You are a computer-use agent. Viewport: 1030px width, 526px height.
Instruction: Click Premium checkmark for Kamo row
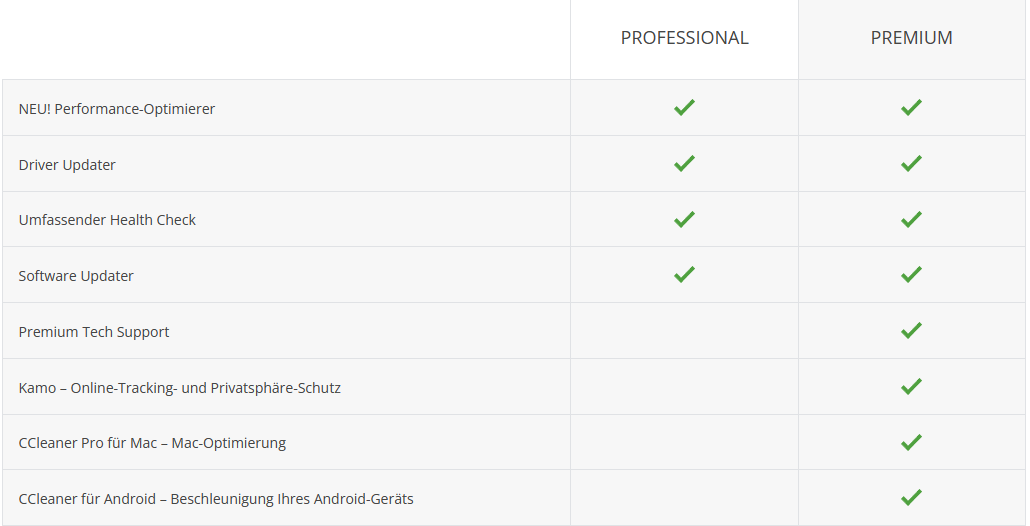point(911,386)
